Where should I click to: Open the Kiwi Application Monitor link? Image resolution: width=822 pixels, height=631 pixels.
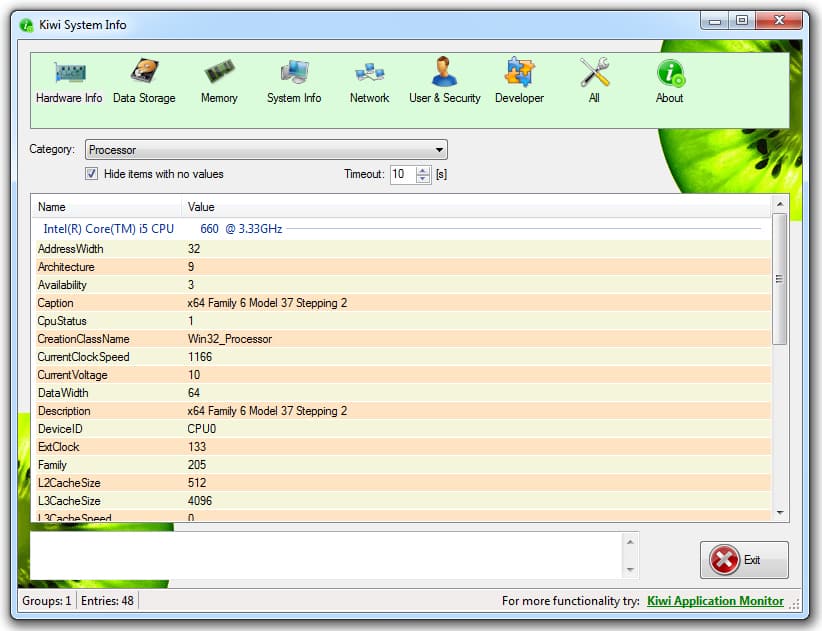pos(715,601)
